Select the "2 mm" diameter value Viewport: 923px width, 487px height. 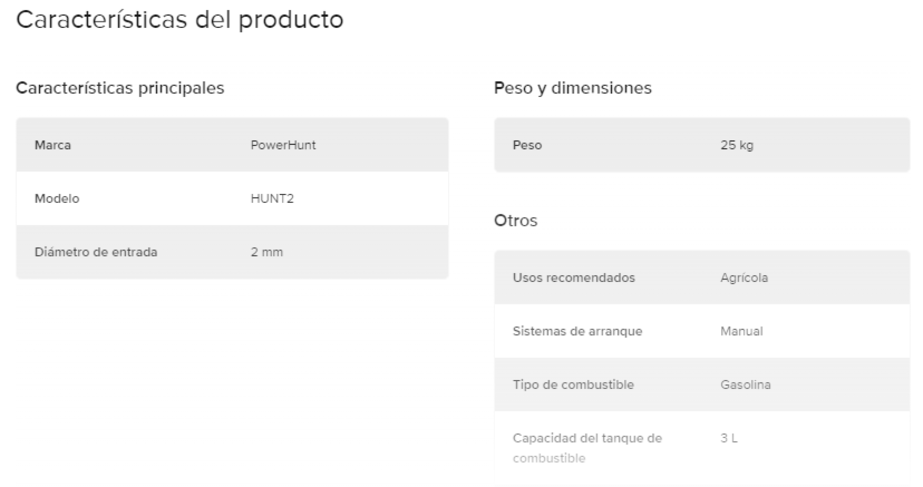pyautogui.click(x=266, y=252)
